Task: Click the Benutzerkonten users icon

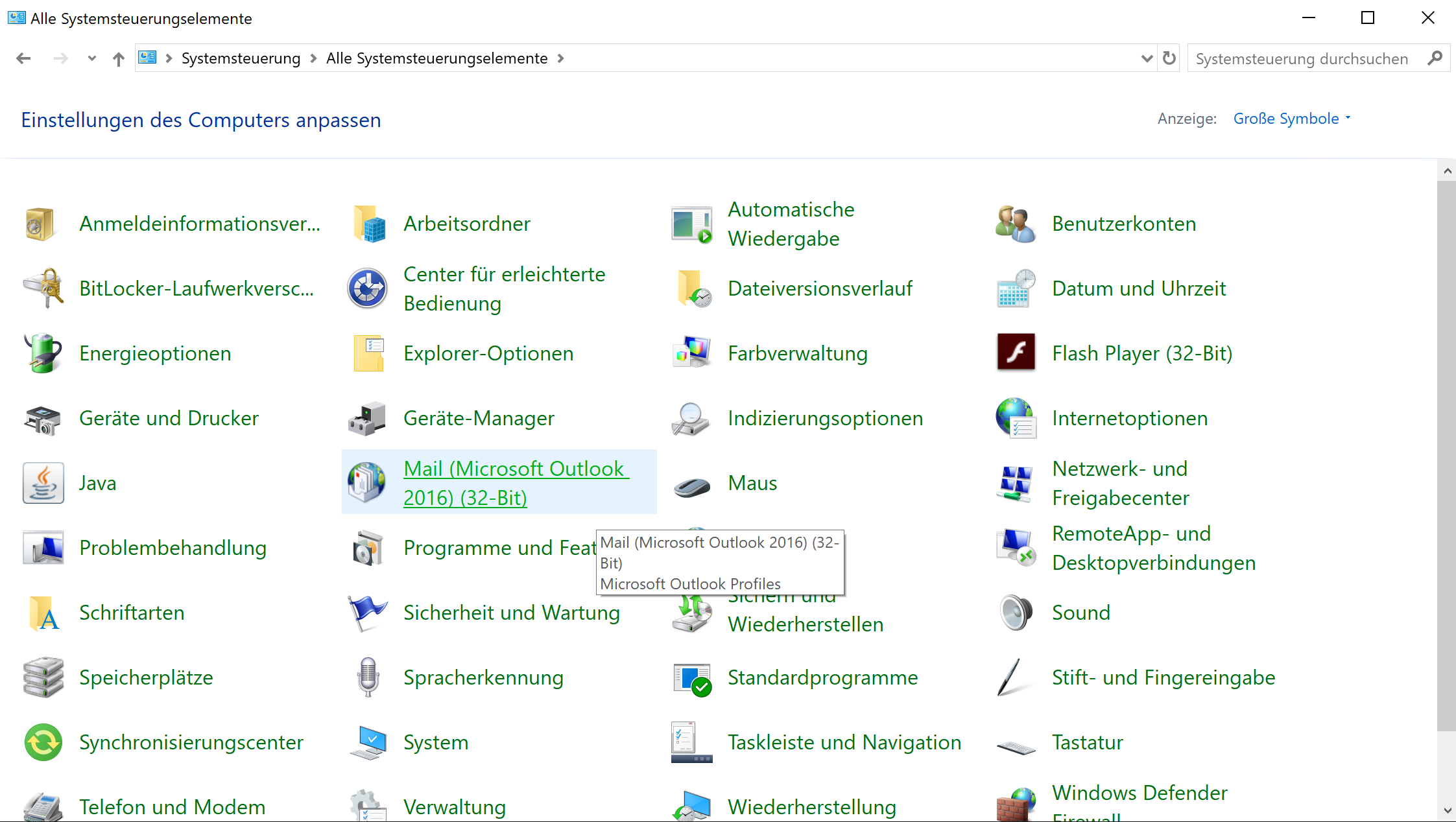Action: click(1015, 223)
